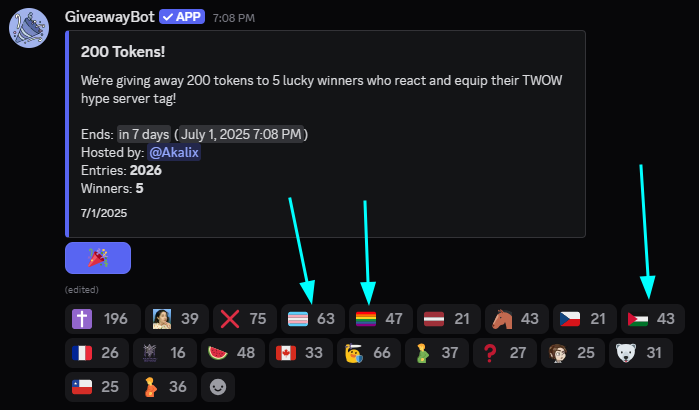699x410 pixels.
Task: Toggle the Chile flag reaction with 25
Action: click(97, 387)
